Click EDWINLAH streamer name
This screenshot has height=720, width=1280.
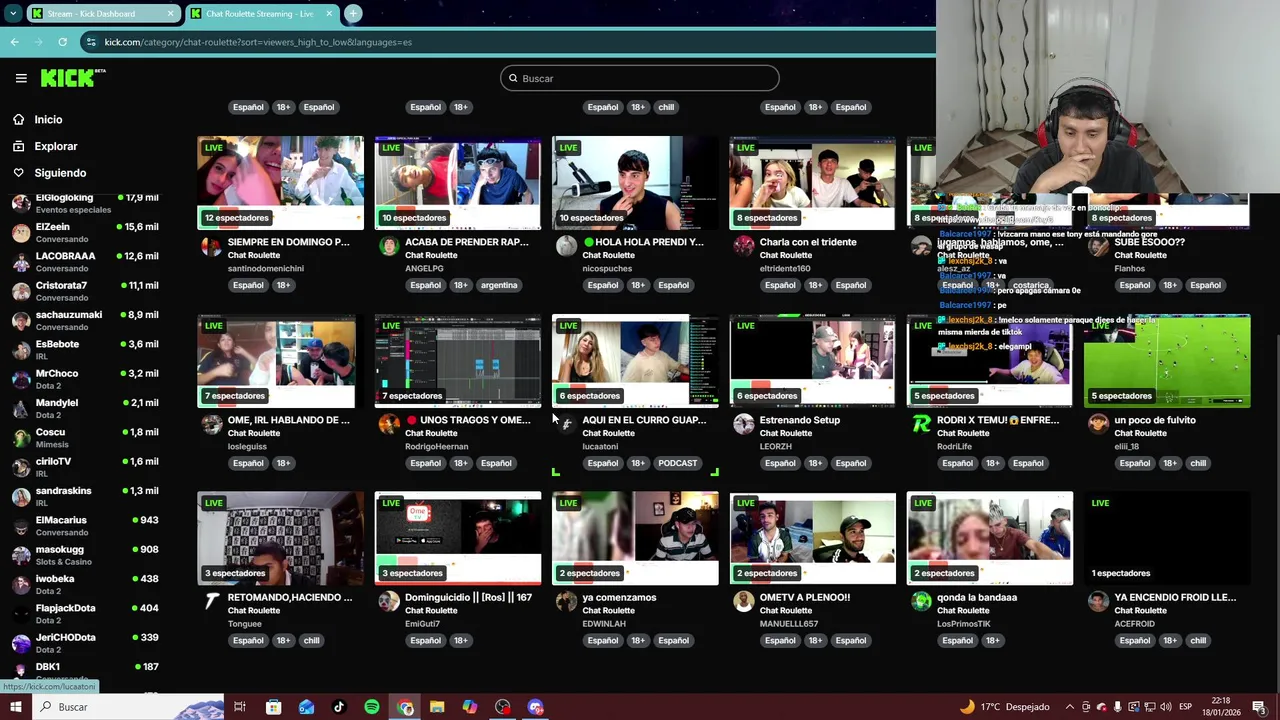coord(604,624)
